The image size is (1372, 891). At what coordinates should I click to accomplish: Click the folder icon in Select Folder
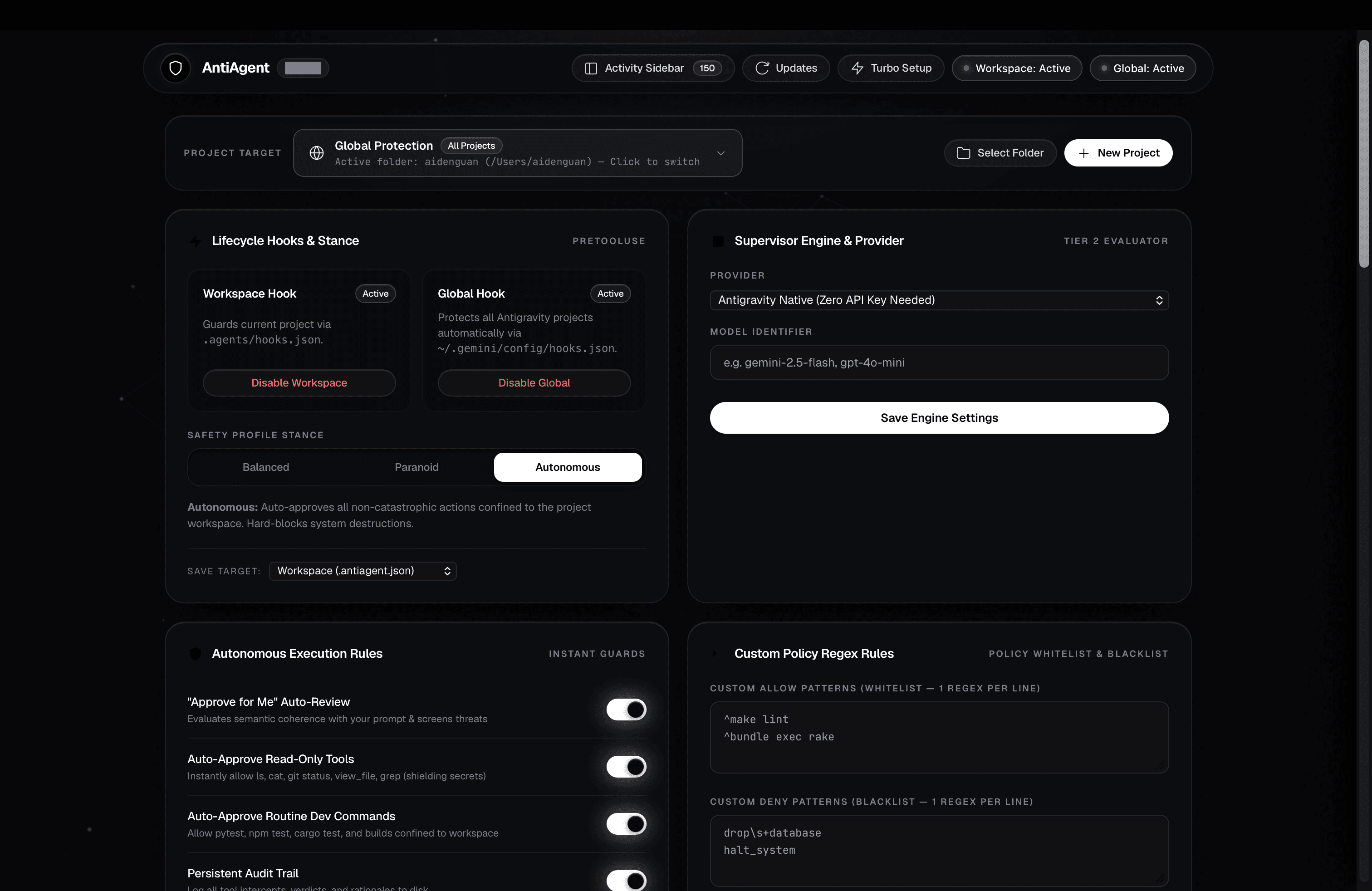(963, 153)
